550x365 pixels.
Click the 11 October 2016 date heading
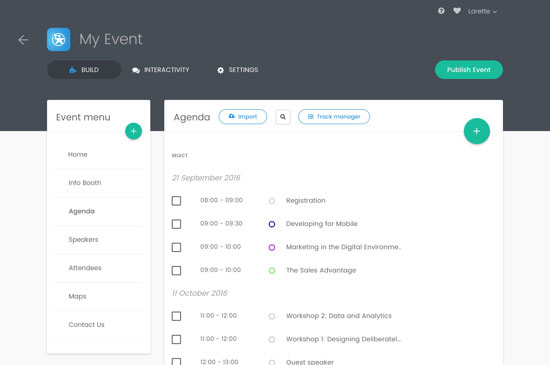(x=200, y=293)
